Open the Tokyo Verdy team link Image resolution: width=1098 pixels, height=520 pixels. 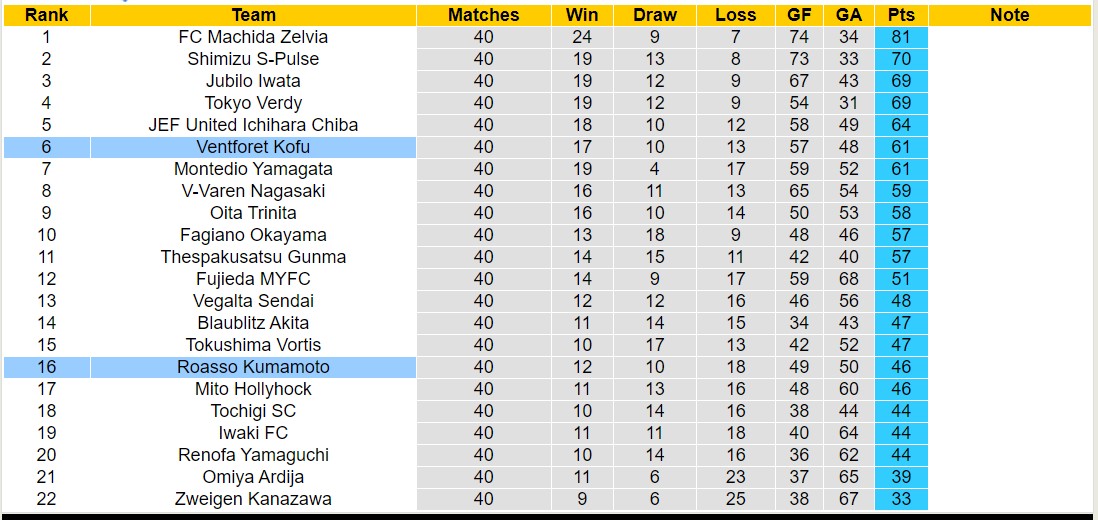[253, 103]
